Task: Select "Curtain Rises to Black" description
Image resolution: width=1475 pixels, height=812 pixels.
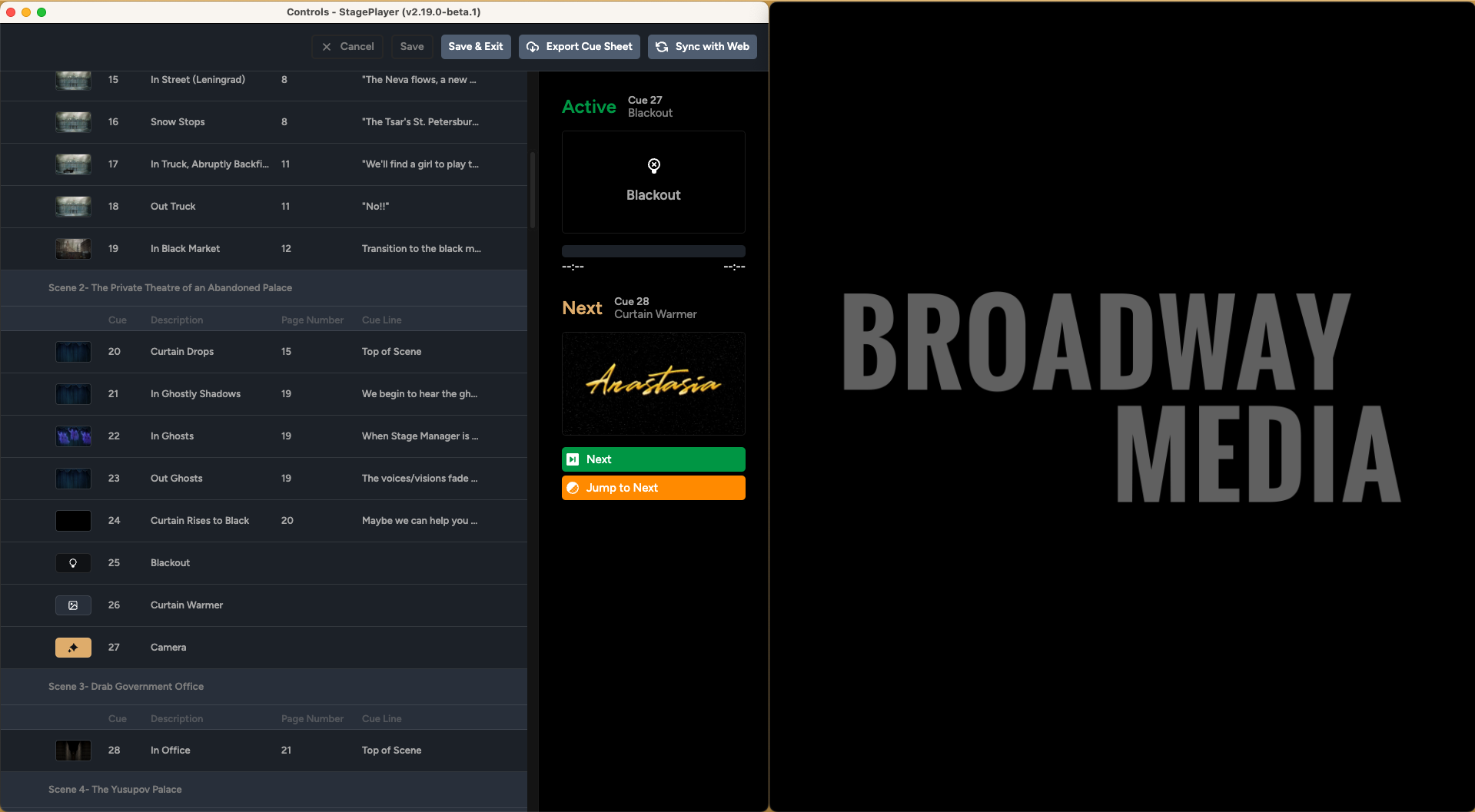Action: [200, 521]
